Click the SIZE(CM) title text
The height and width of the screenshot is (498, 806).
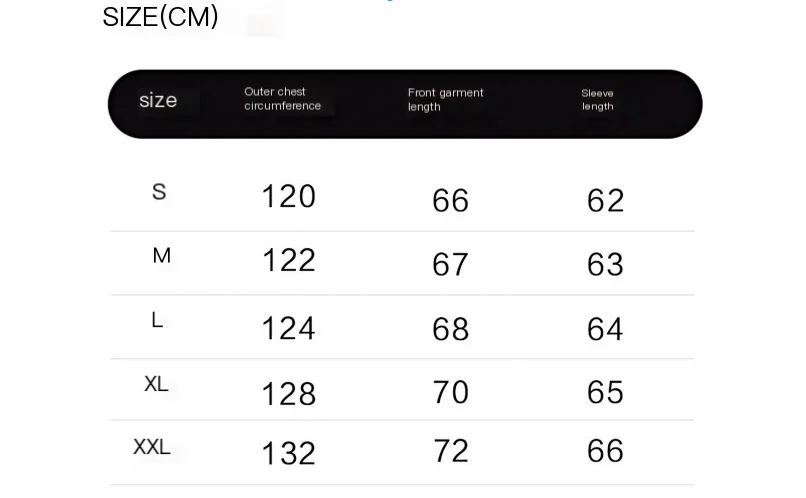click(160, 17)
